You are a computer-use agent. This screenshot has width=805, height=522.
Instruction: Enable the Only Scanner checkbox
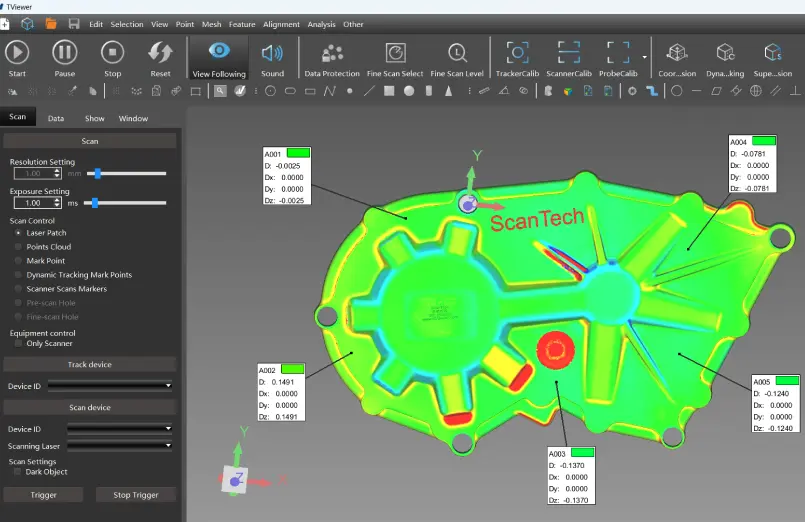[x=18, y=344]
